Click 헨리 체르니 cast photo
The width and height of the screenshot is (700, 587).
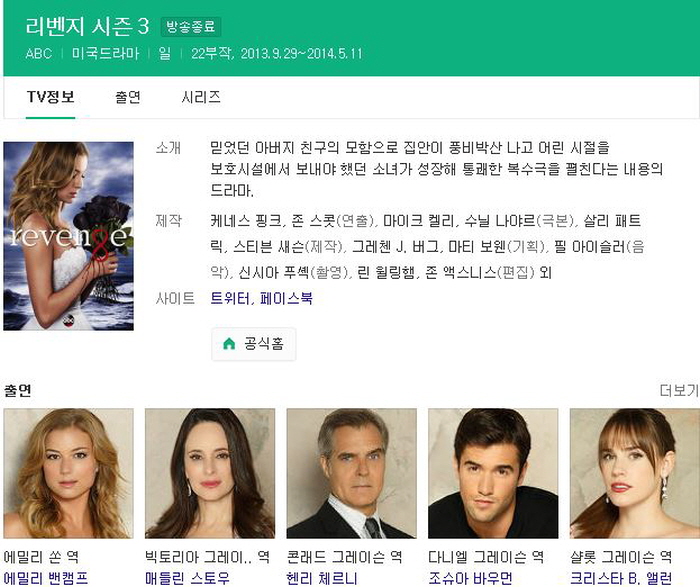point(351,473)
